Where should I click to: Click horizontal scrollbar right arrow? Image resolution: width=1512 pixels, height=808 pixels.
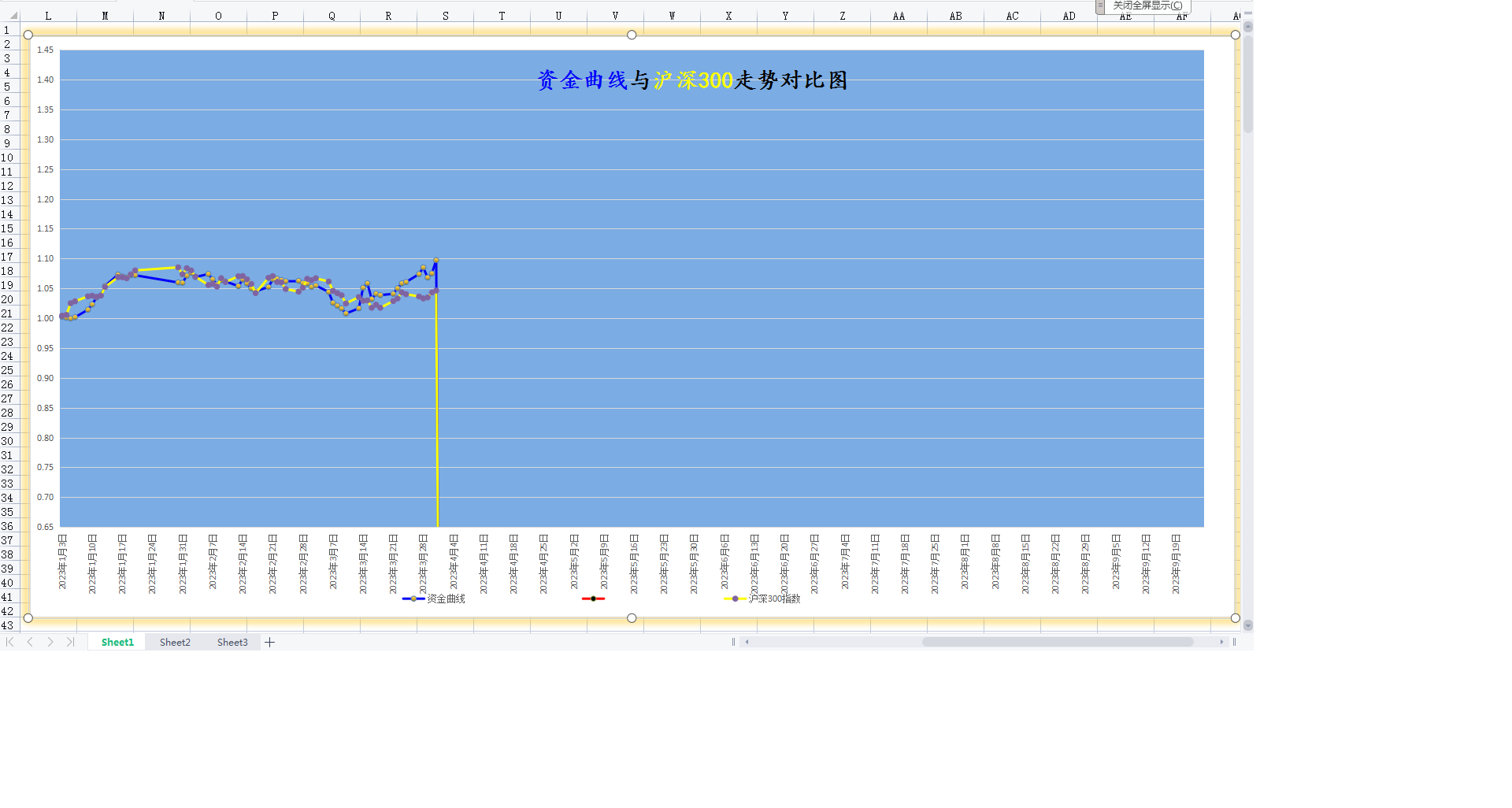point(1221,643)
